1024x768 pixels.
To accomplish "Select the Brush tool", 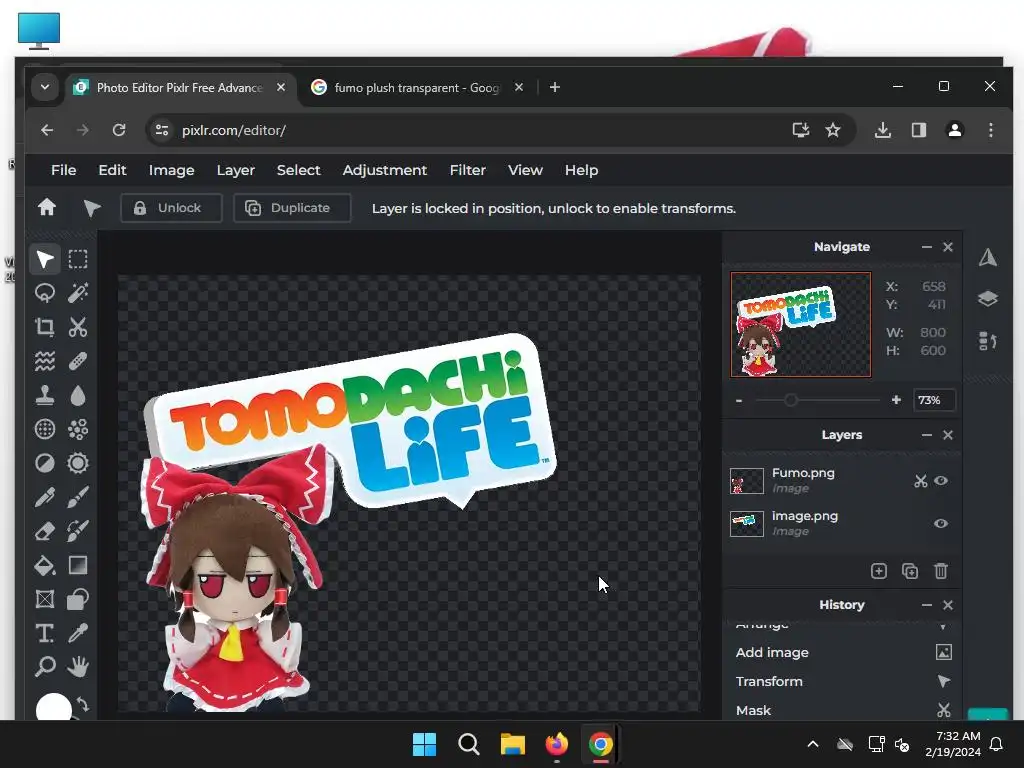I will 78,497.
